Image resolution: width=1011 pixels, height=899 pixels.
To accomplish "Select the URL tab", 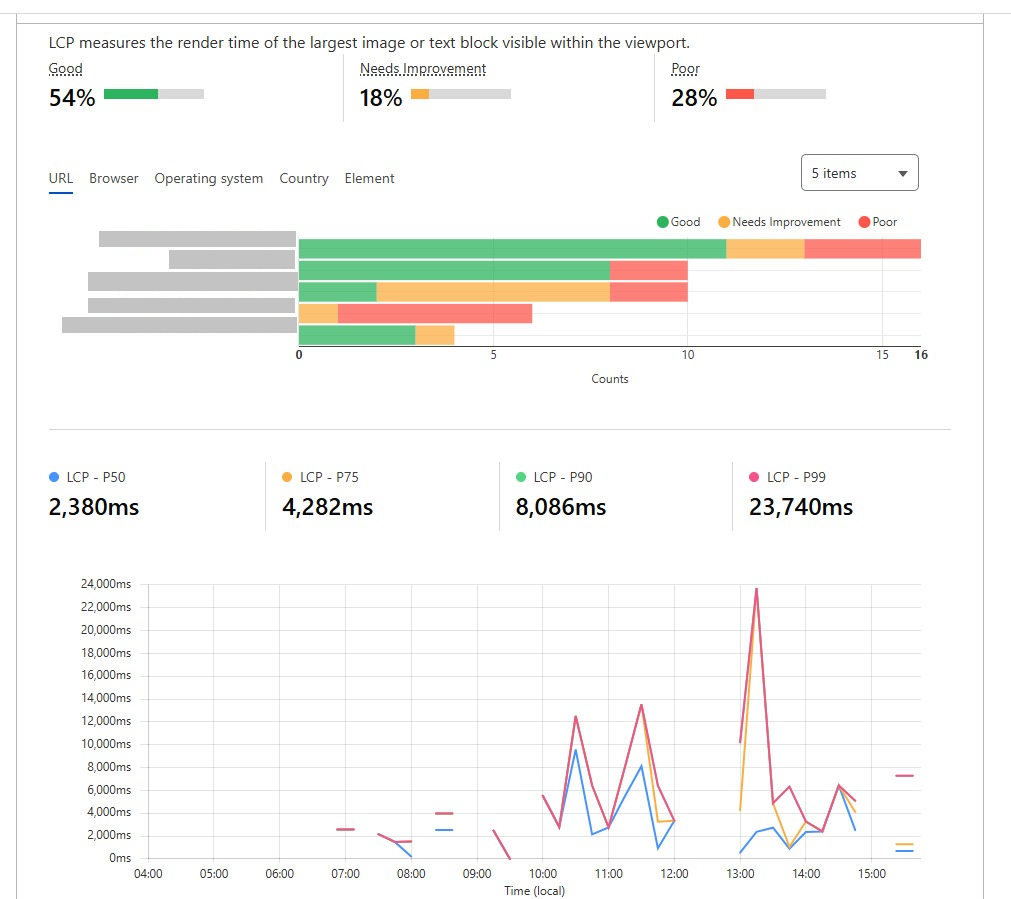I will coord(61,178).
